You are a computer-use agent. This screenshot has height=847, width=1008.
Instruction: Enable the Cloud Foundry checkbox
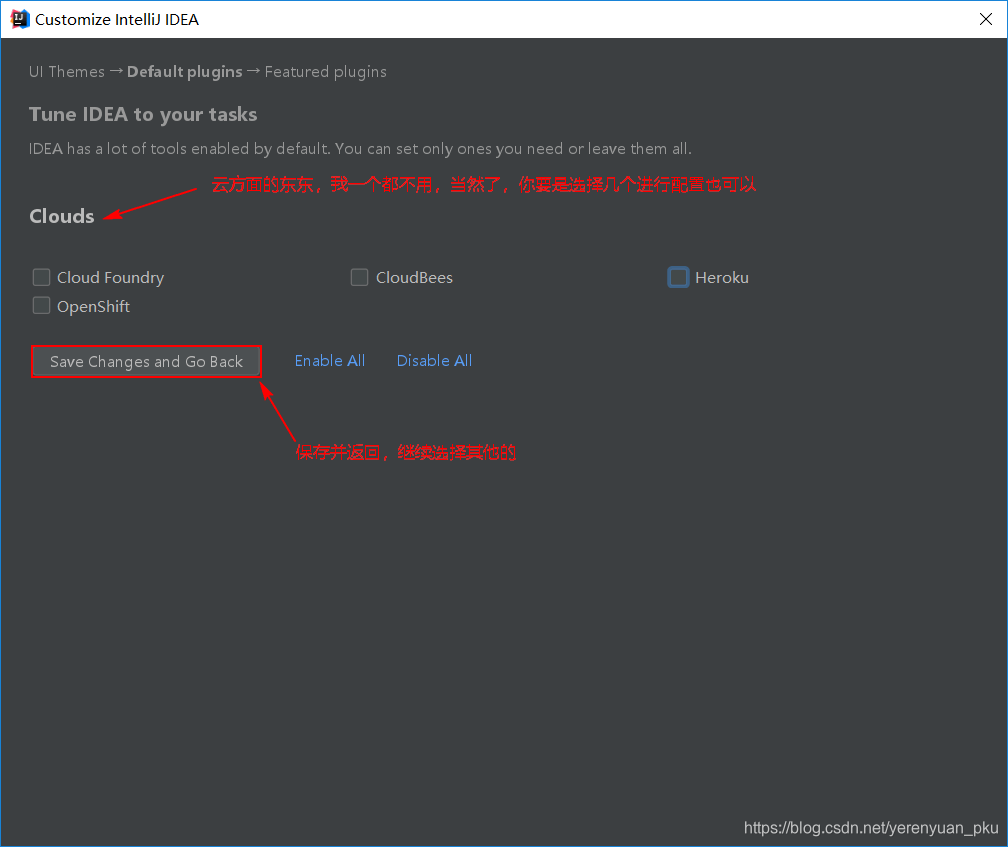pos(41,278)
